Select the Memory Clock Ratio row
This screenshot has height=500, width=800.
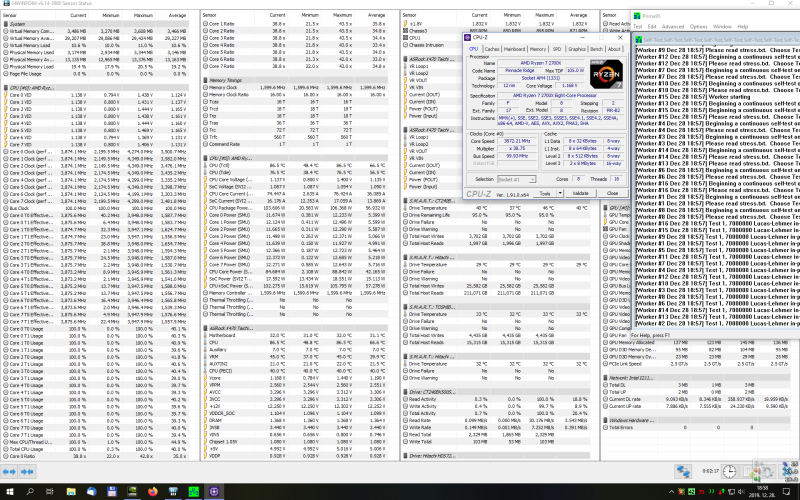pyautogui.click(x=294, y=94)
